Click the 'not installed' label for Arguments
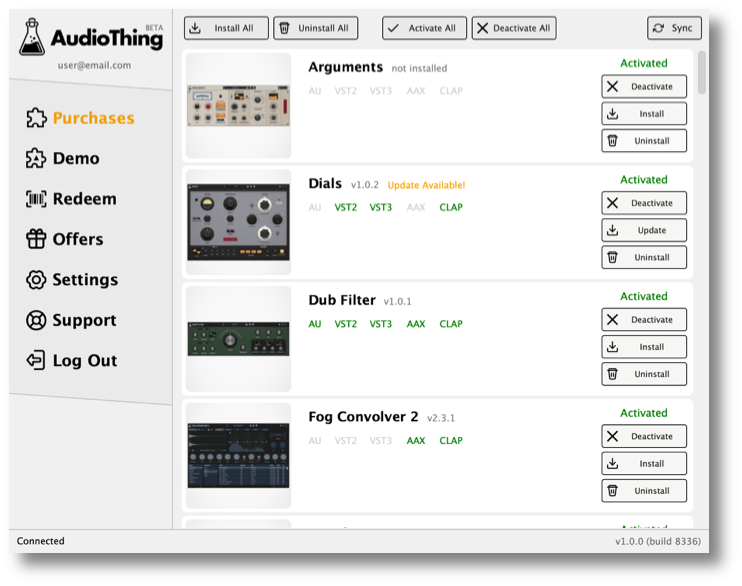Image resolution: width=742 pixels, height=586 pixels. [419, 68]
